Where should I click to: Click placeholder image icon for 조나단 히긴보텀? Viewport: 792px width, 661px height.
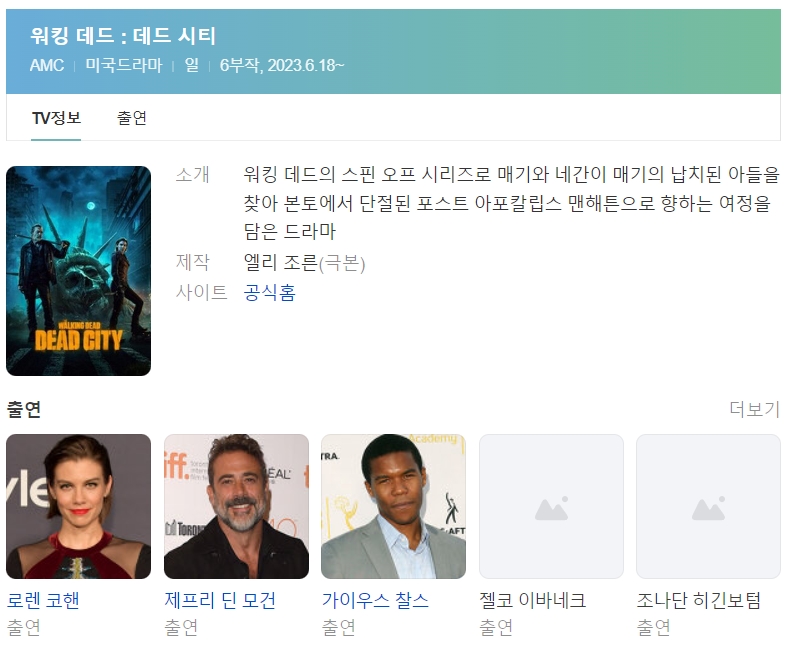pos(708,509)
